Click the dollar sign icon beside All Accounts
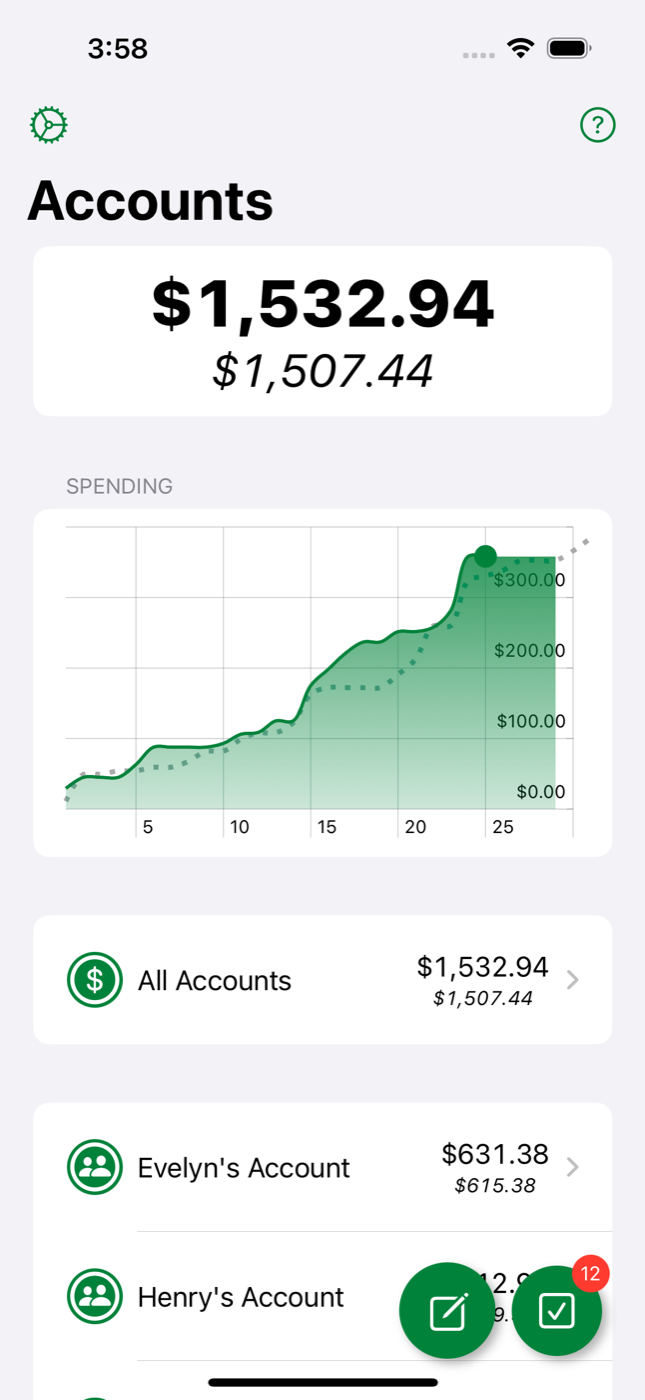The width and height of the screenshot is (645, 1400). point(94,980)
